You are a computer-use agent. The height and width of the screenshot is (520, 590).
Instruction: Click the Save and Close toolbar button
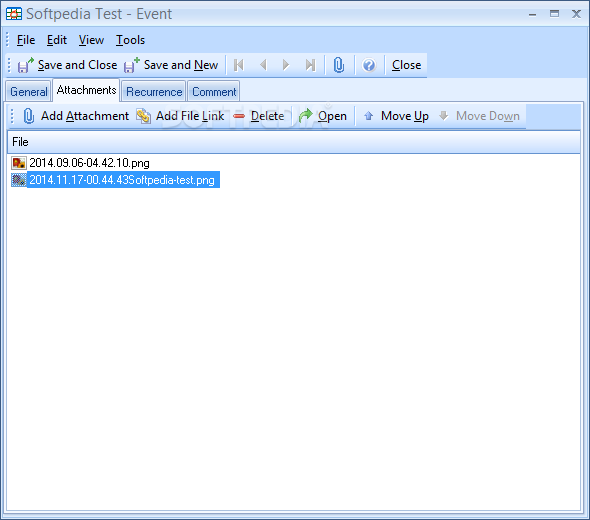coord(67,65)
